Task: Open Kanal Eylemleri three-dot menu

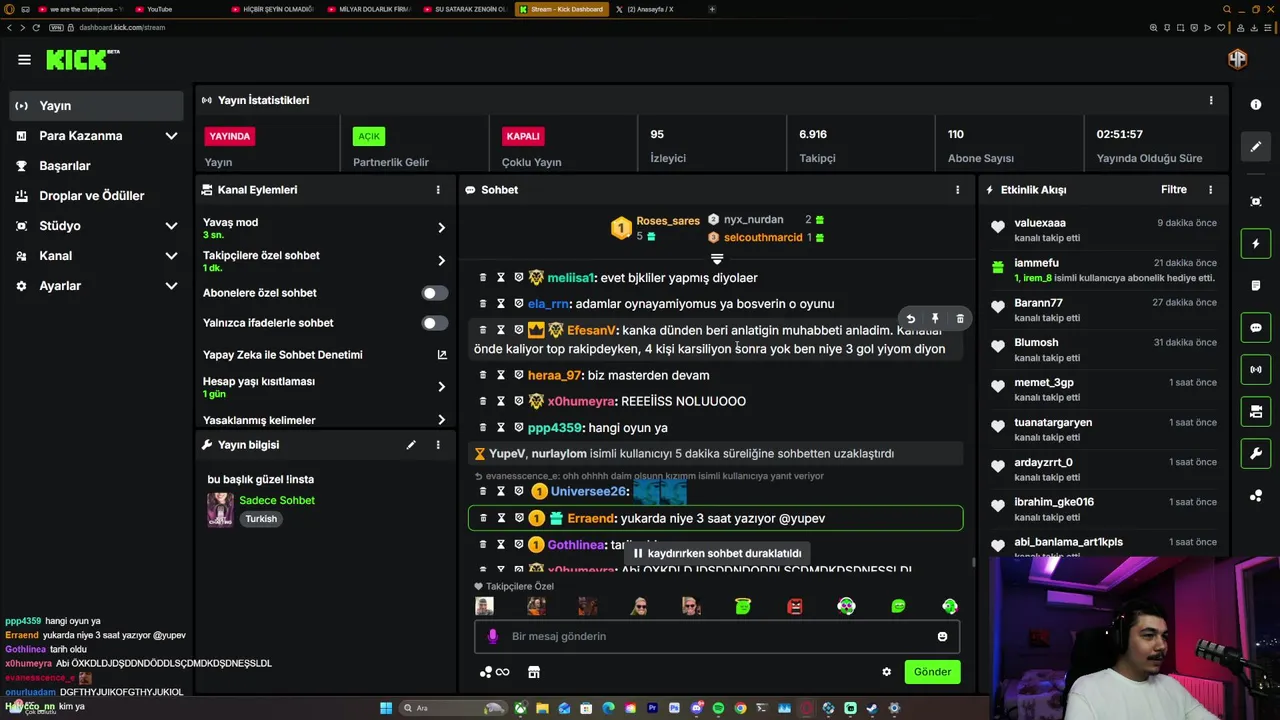Action: pyautogui.click(x=437, y=190)
